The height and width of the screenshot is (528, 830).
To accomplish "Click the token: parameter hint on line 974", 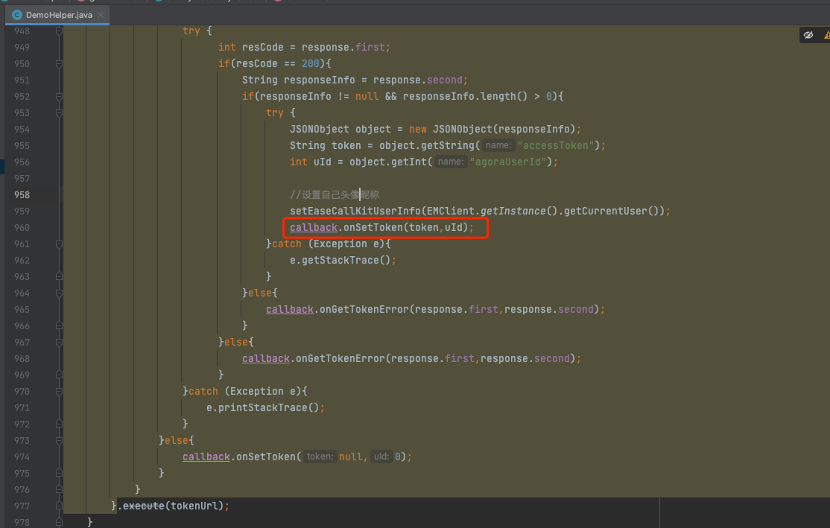I will coord(320,457).
